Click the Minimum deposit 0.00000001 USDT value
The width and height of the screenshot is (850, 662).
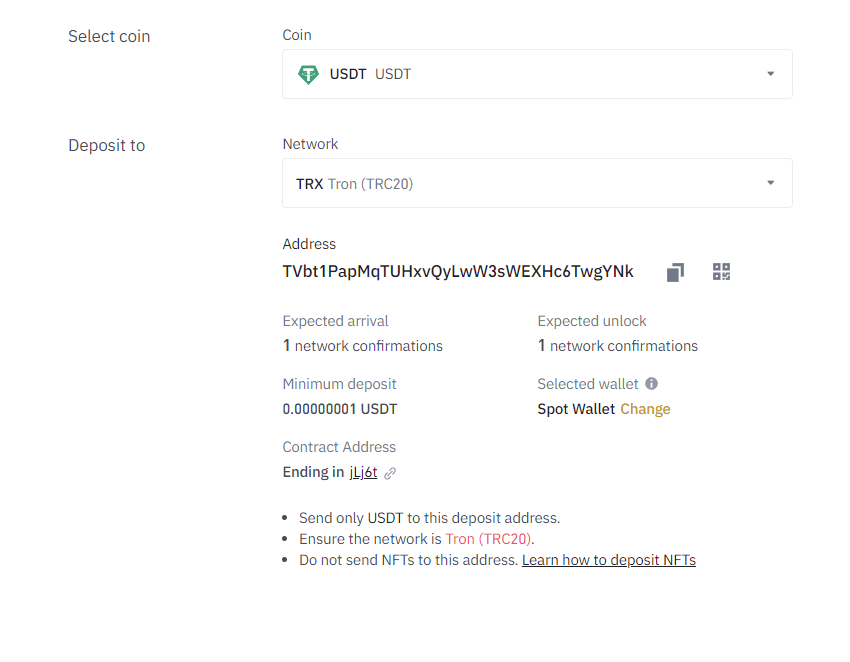coord(340,409)
